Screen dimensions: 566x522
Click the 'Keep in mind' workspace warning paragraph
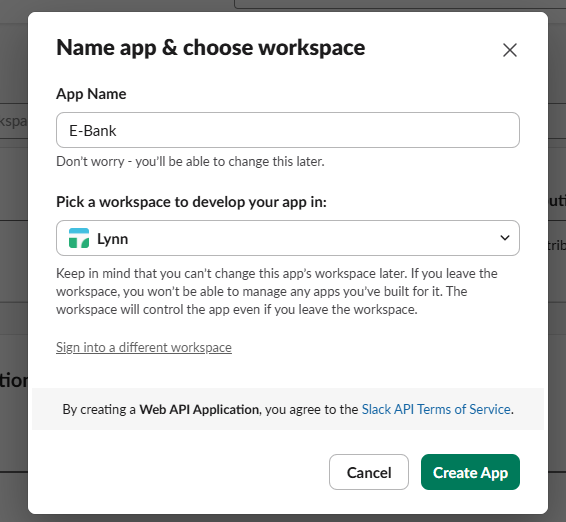(277, 291)
